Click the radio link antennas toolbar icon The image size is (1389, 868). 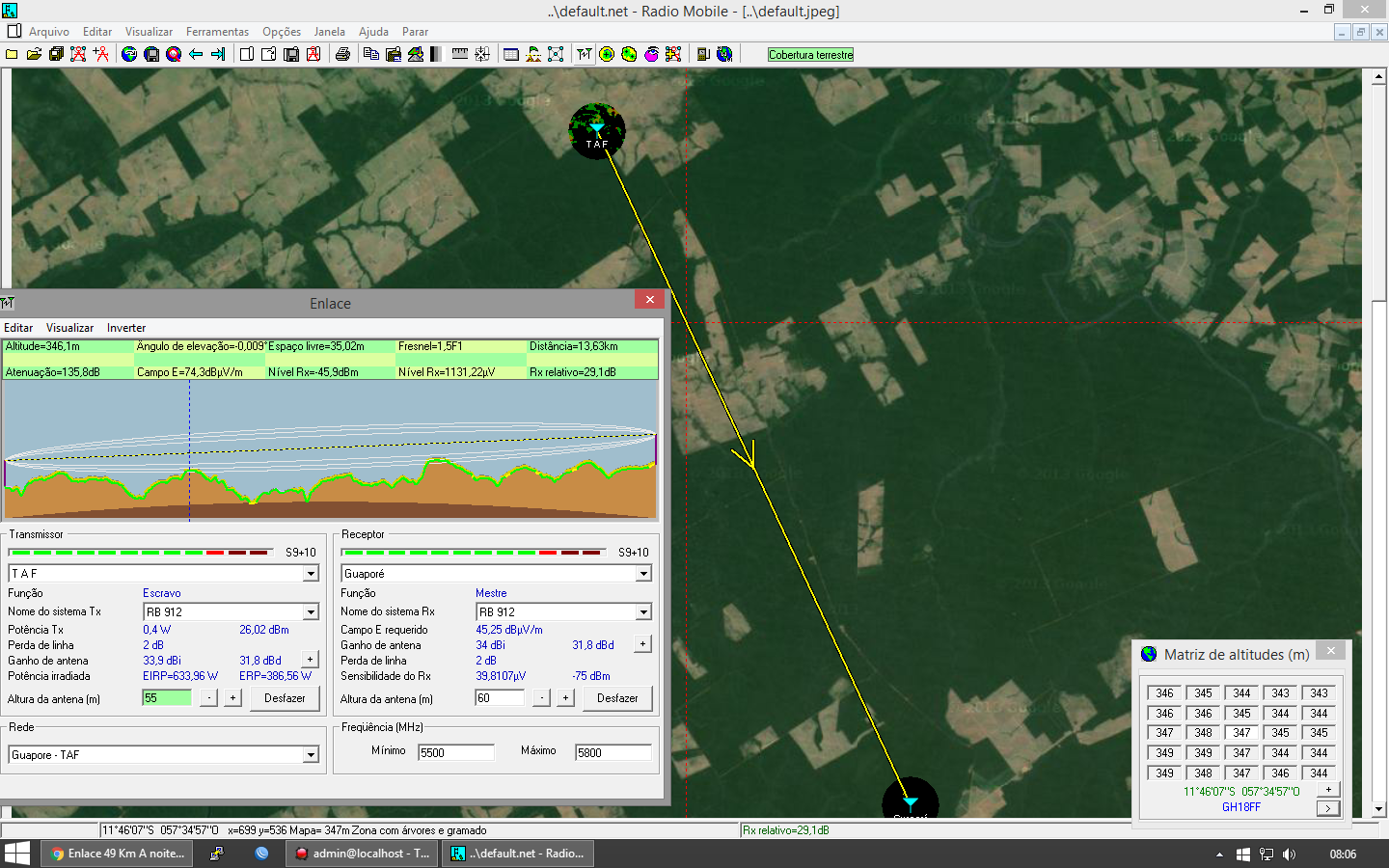tap(585, 54)
